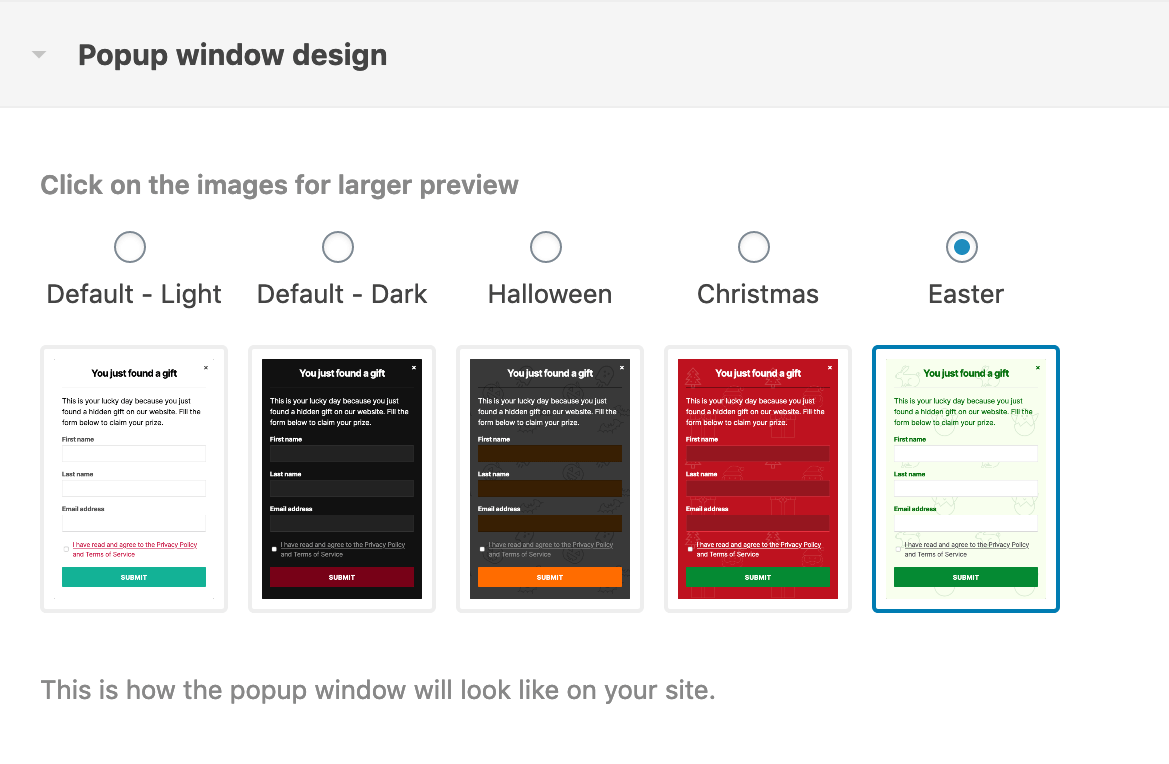The width and height of the screenshot is (1169, 764).
Task: Click the Christmas label text
Action: tap(758, 294)
